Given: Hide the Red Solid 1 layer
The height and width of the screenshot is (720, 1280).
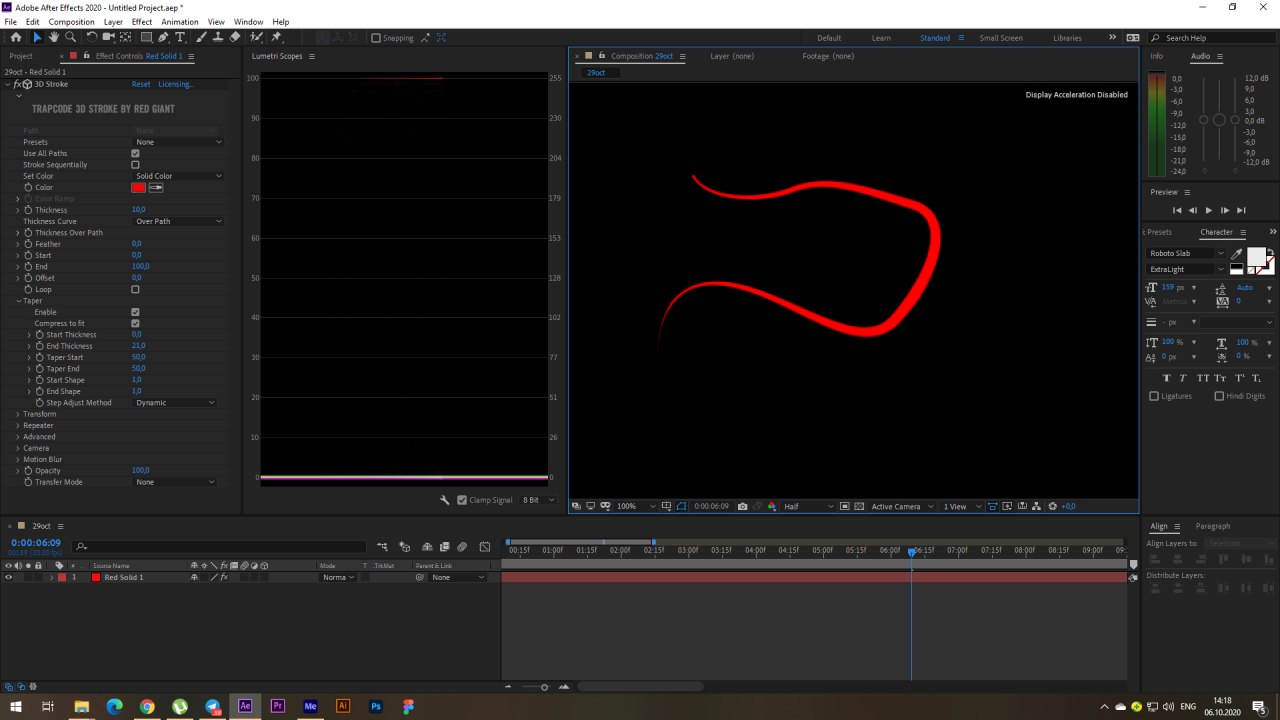Looking at the screenshot, I should (x=8, y=577).
